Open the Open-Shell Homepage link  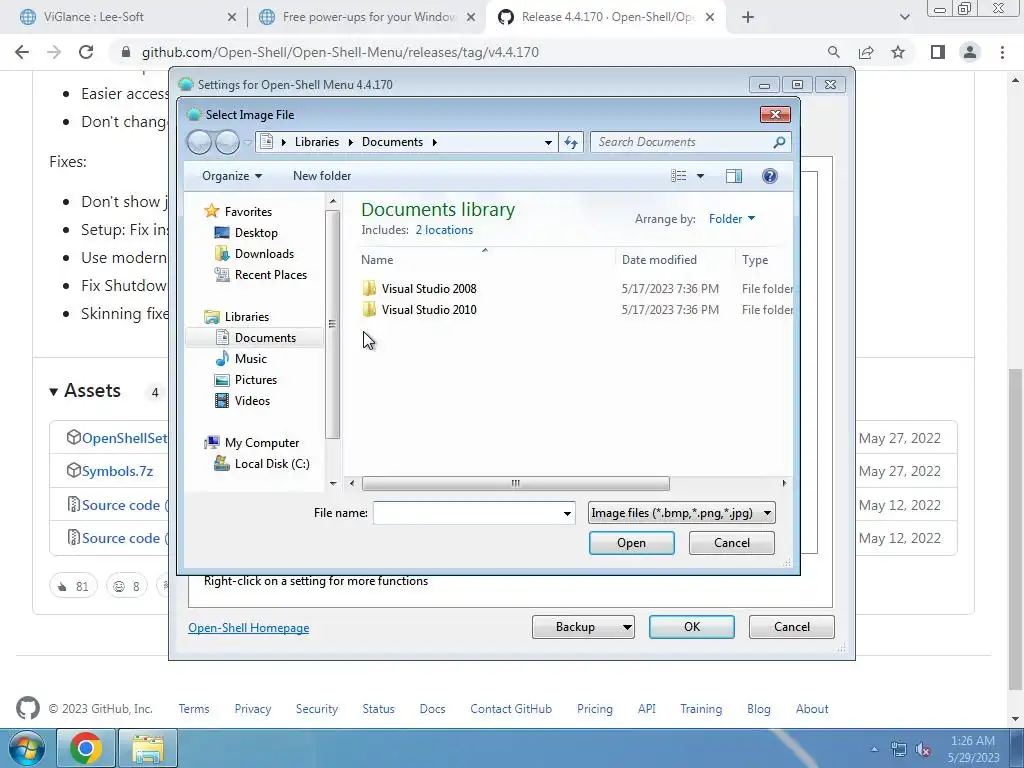click(249, 628)
